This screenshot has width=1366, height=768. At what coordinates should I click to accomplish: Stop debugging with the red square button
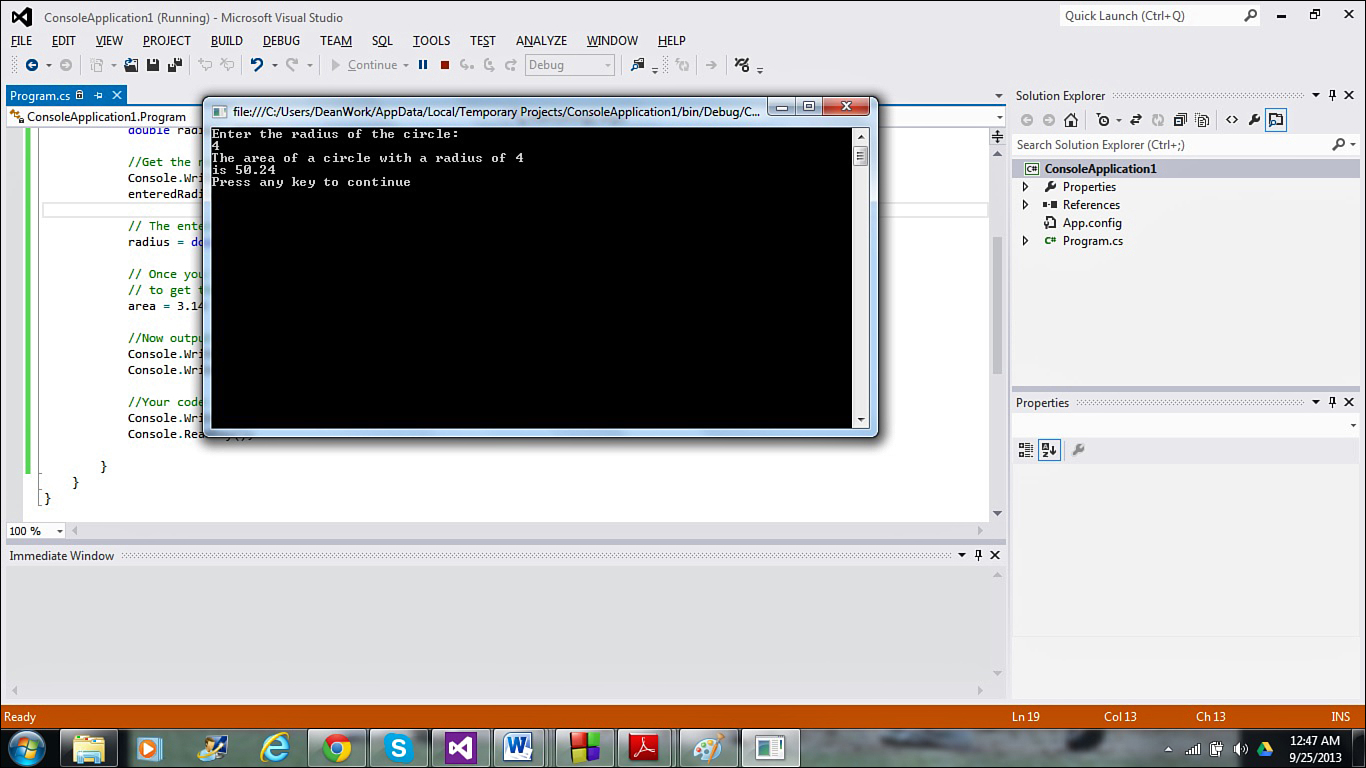click(x=445, y=65)
